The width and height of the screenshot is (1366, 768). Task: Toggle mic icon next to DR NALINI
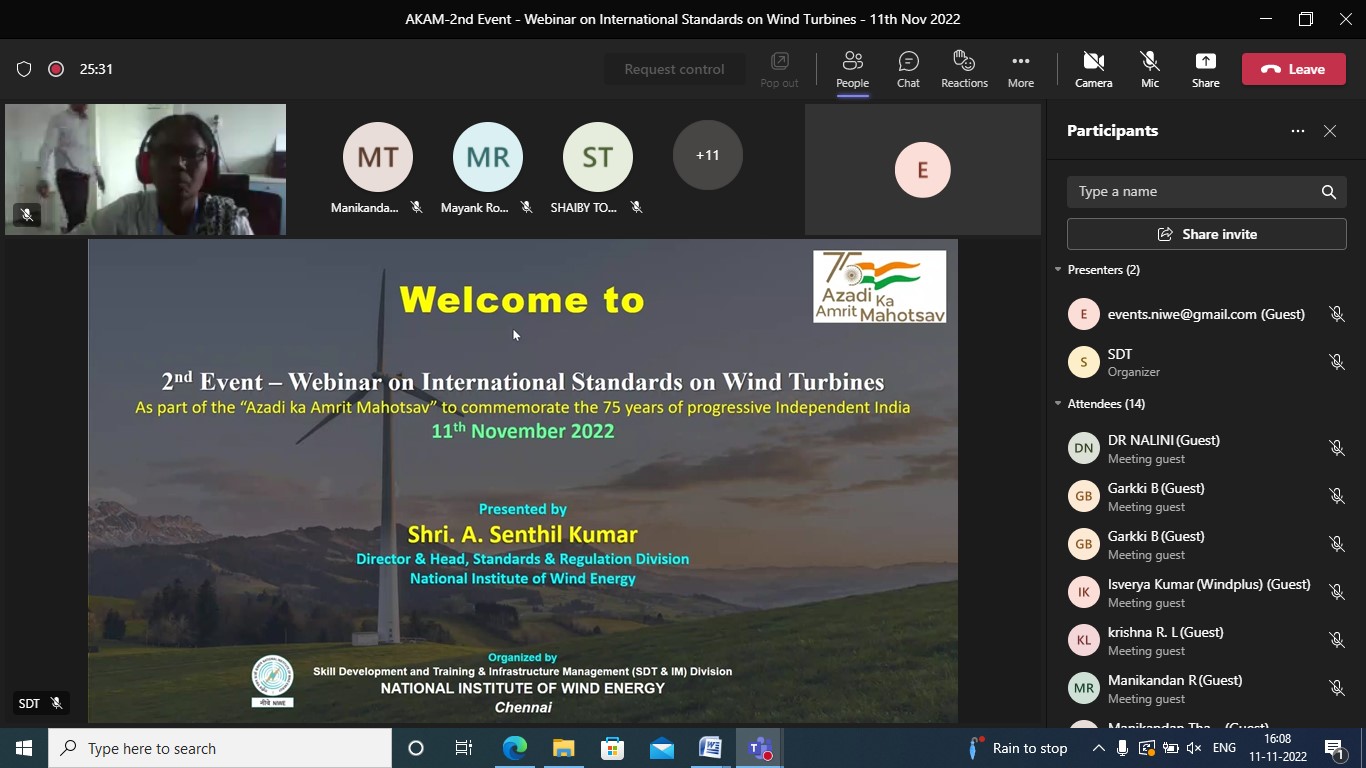pos(1336,448)
